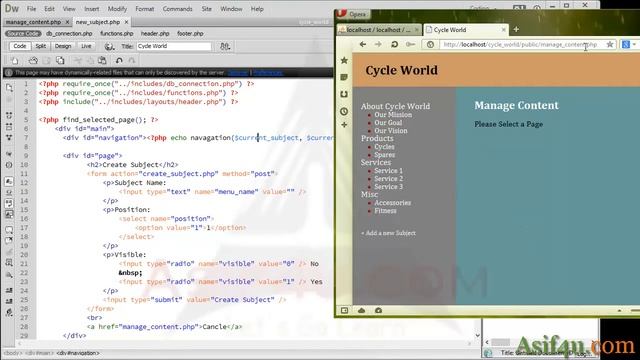Click the Open file icon in Dreamweaver toolbar

(x=33, y=60)
